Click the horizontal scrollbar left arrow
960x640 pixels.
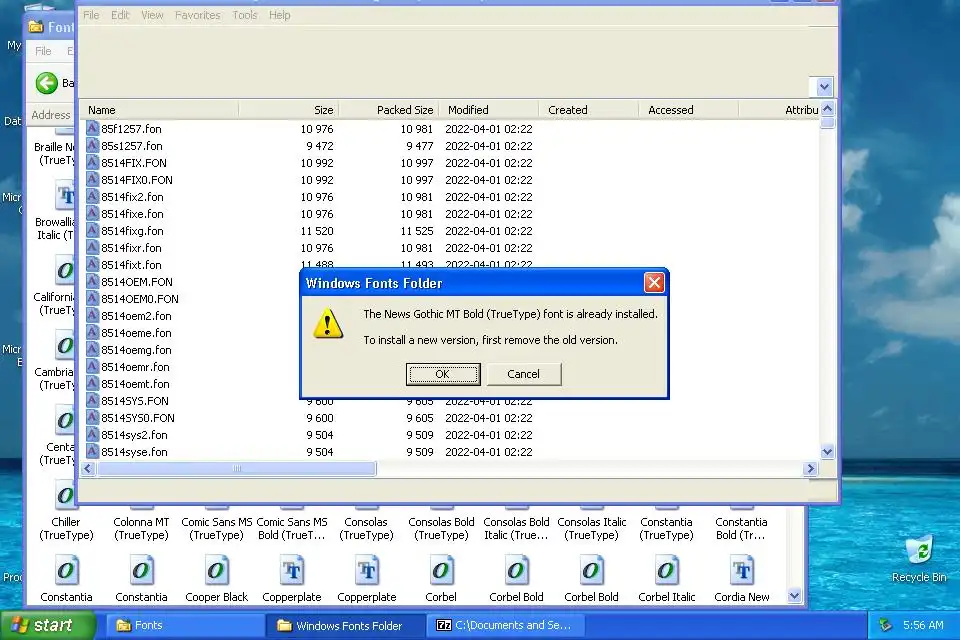coord(88,469)
